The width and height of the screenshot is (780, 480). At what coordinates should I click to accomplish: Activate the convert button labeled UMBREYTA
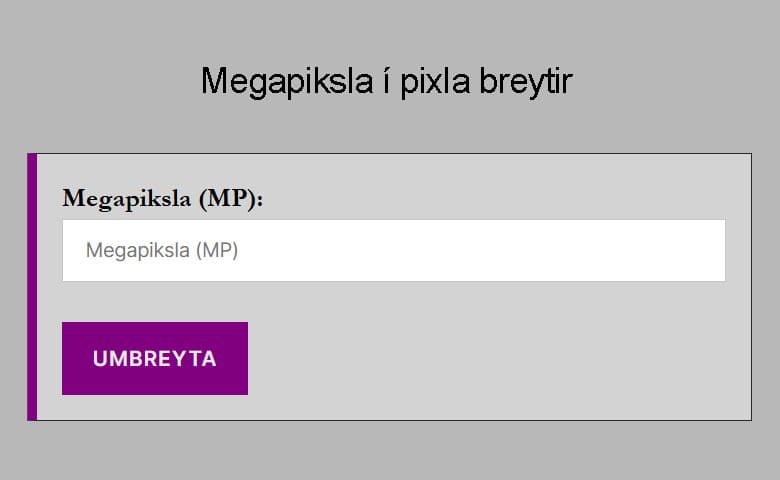(155, 359)
